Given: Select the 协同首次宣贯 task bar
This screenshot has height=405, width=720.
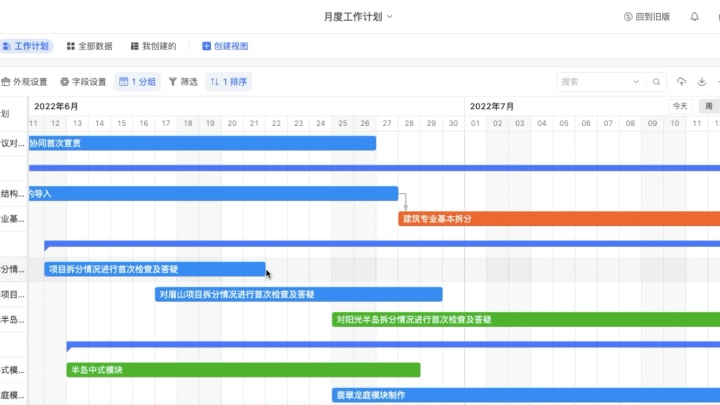Looking at the screenshot, I should (202, 143).
